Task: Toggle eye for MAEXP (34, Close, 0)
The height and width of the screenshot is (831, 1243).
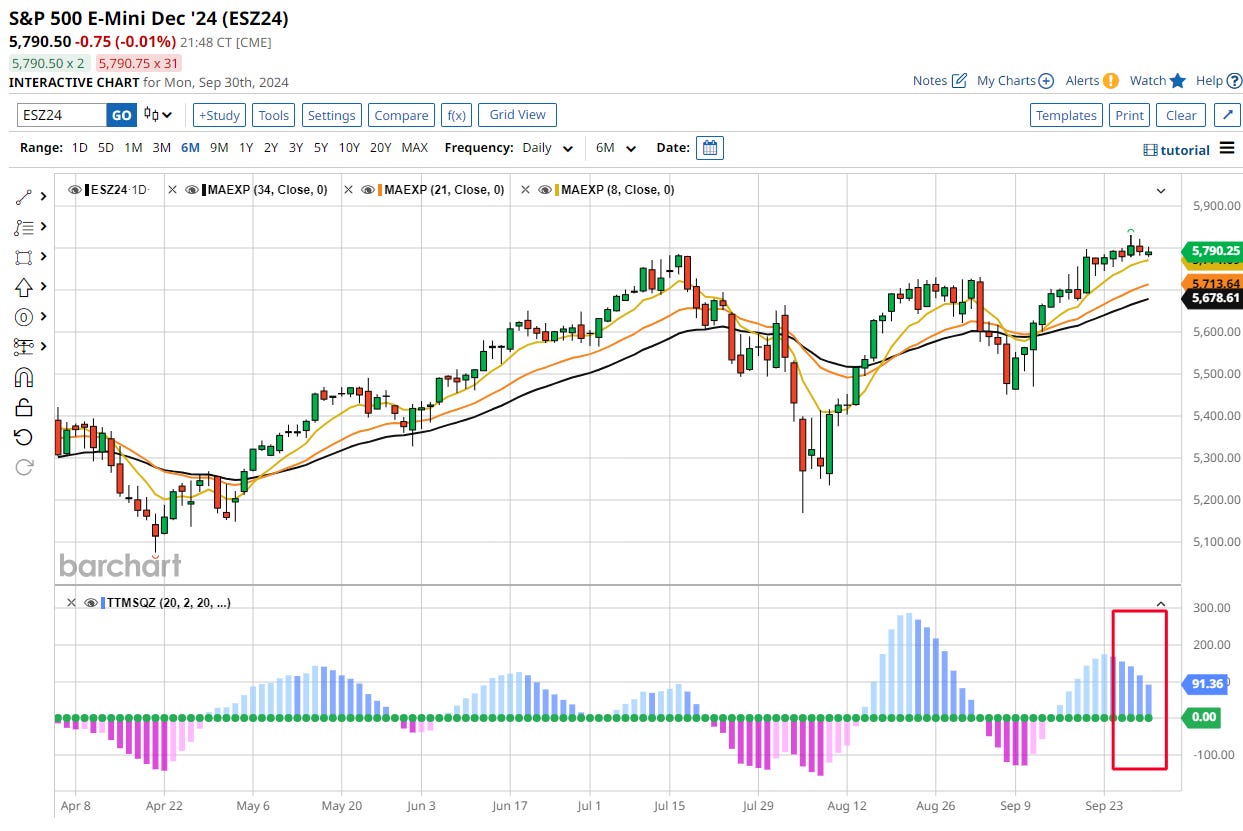Action: click(x=191, y=189)
